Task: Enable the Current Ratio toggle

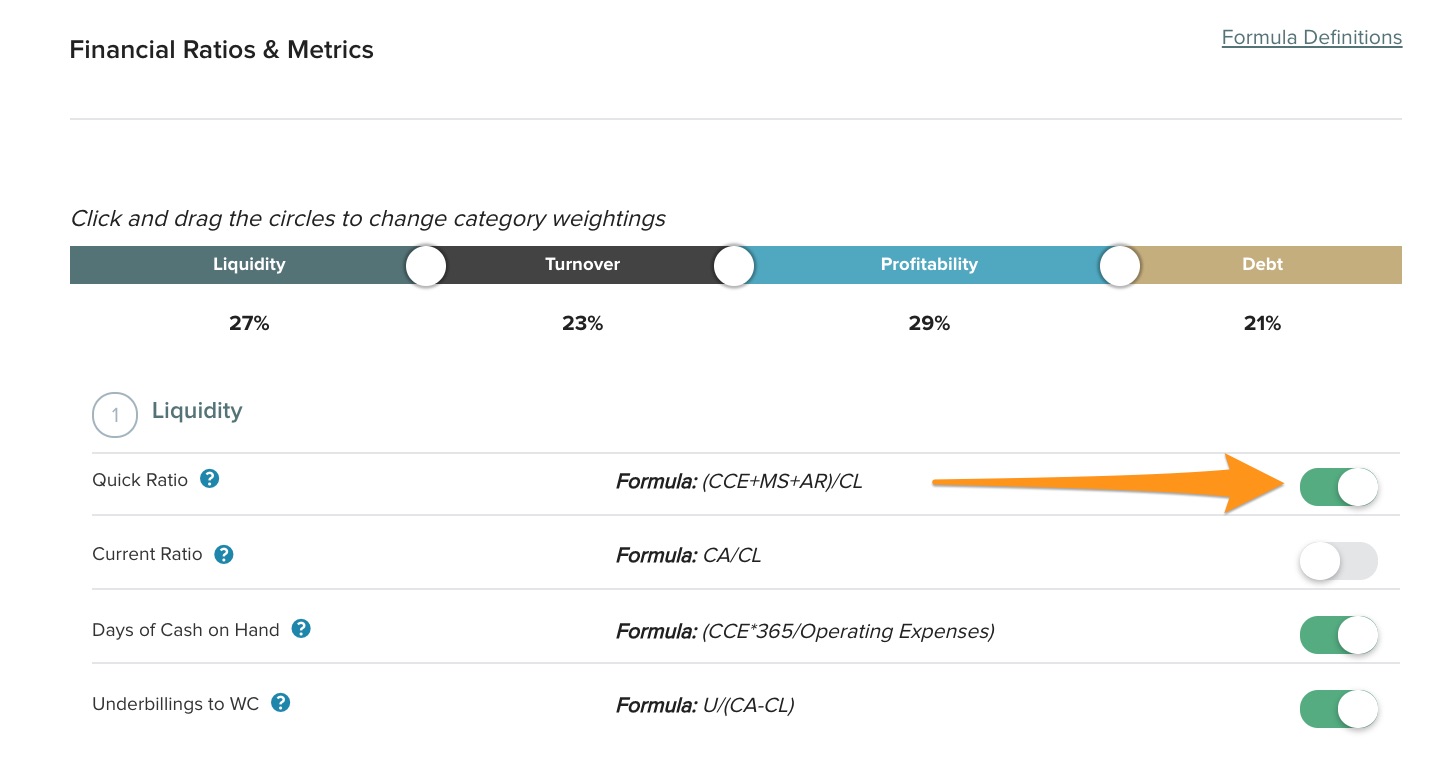Action: click(x=1338, y=562)
